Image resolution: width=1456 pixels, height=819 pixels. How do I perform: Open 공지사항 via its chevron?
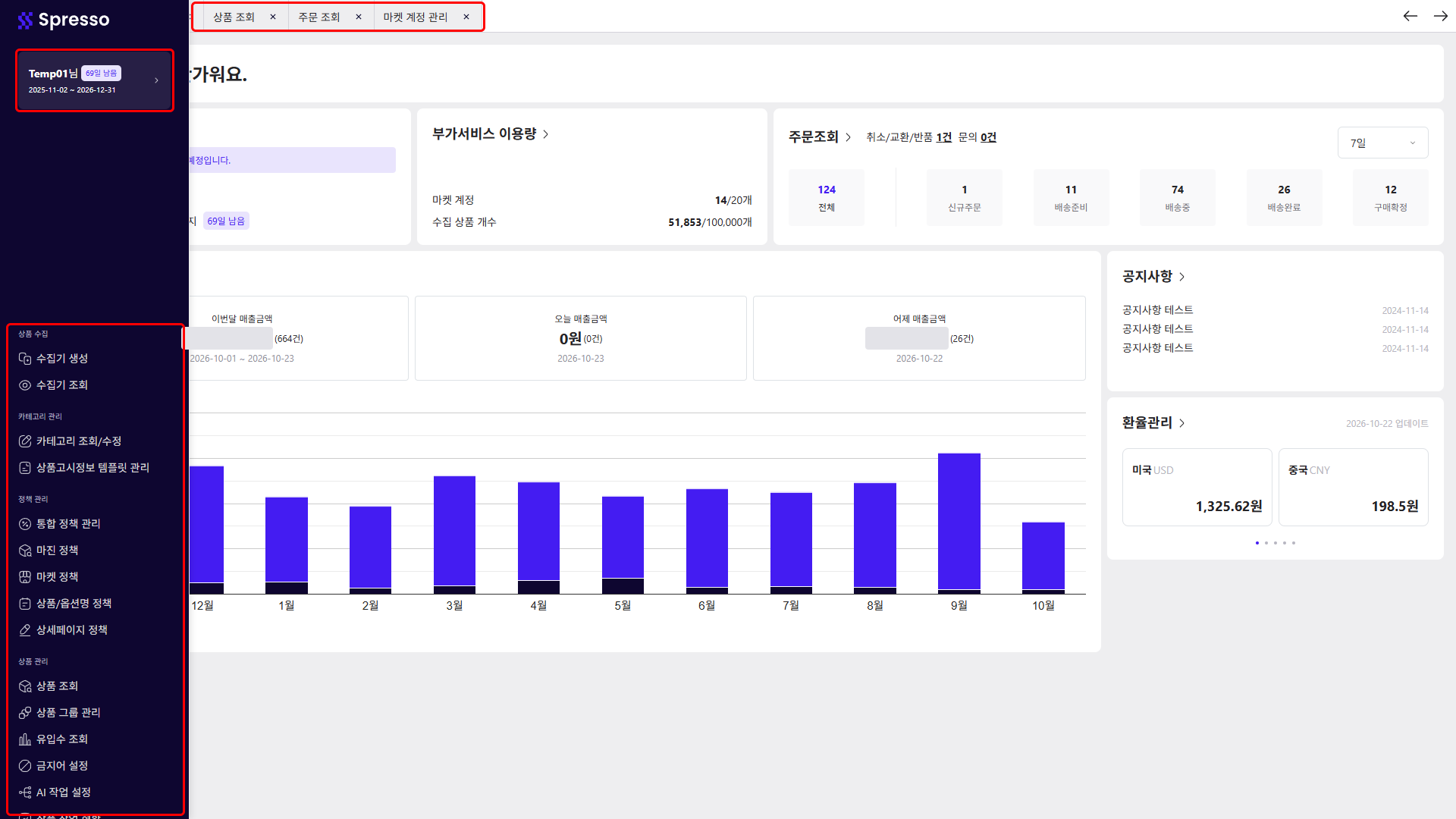coord(1181,277)
